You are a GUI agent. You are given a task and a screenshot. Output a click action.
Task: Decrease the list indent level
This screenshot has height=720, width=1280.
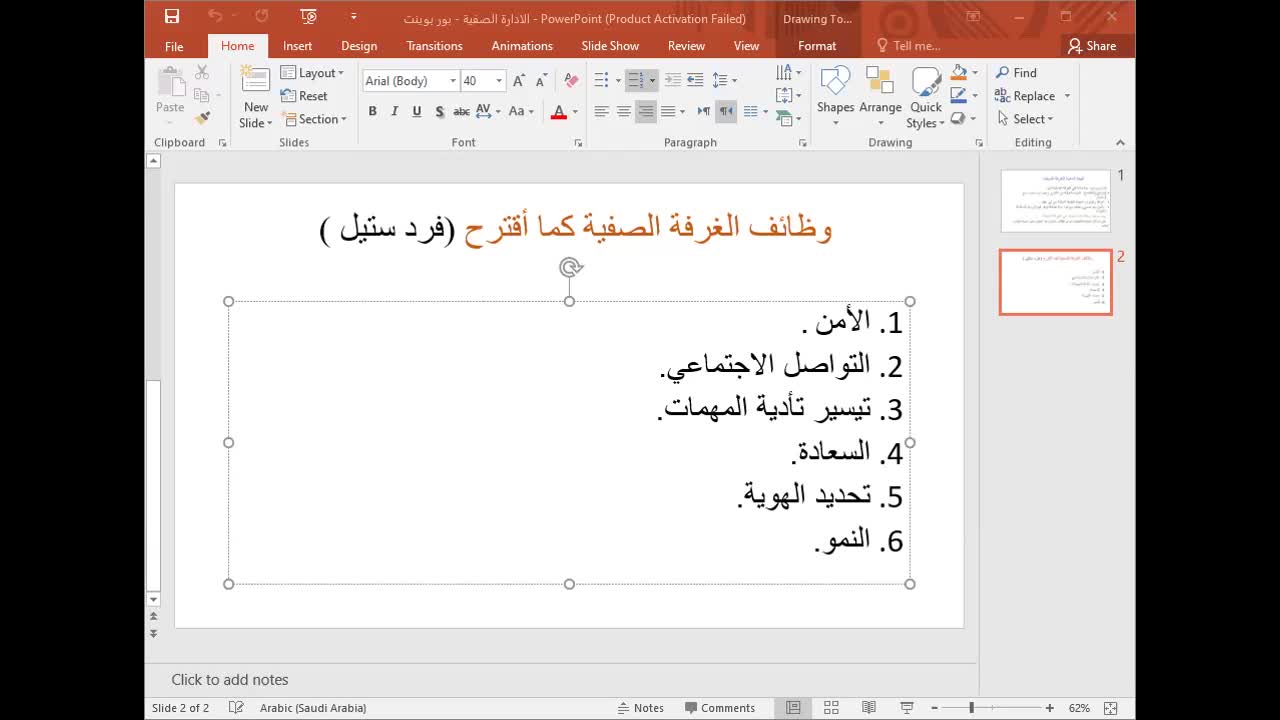coord(673,80)
